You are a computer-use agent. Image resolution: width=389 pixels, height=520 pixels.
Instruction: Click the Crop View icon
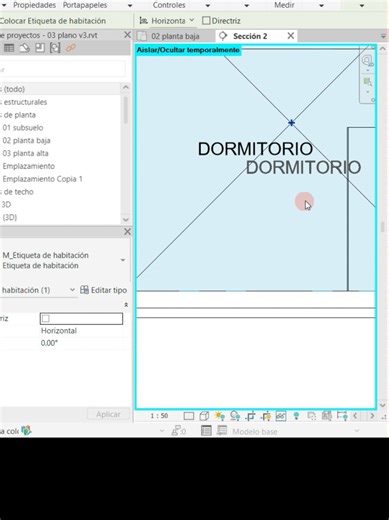click(250, 416)
